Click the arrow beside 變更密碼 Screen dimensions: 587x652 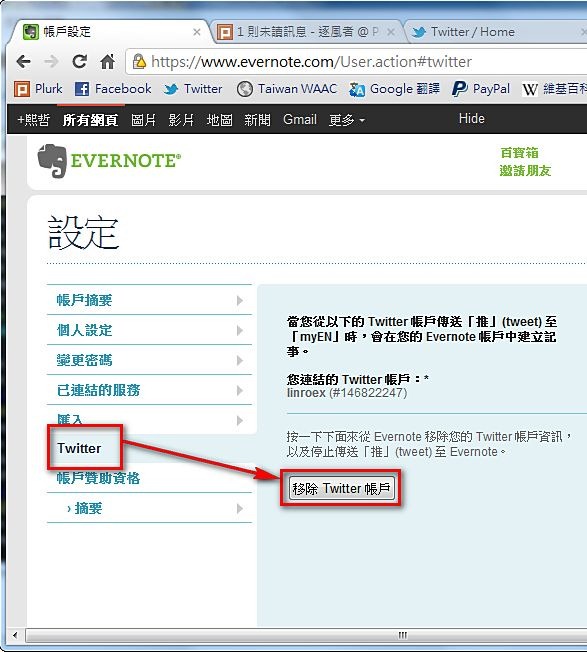click(x=239, y=360)
